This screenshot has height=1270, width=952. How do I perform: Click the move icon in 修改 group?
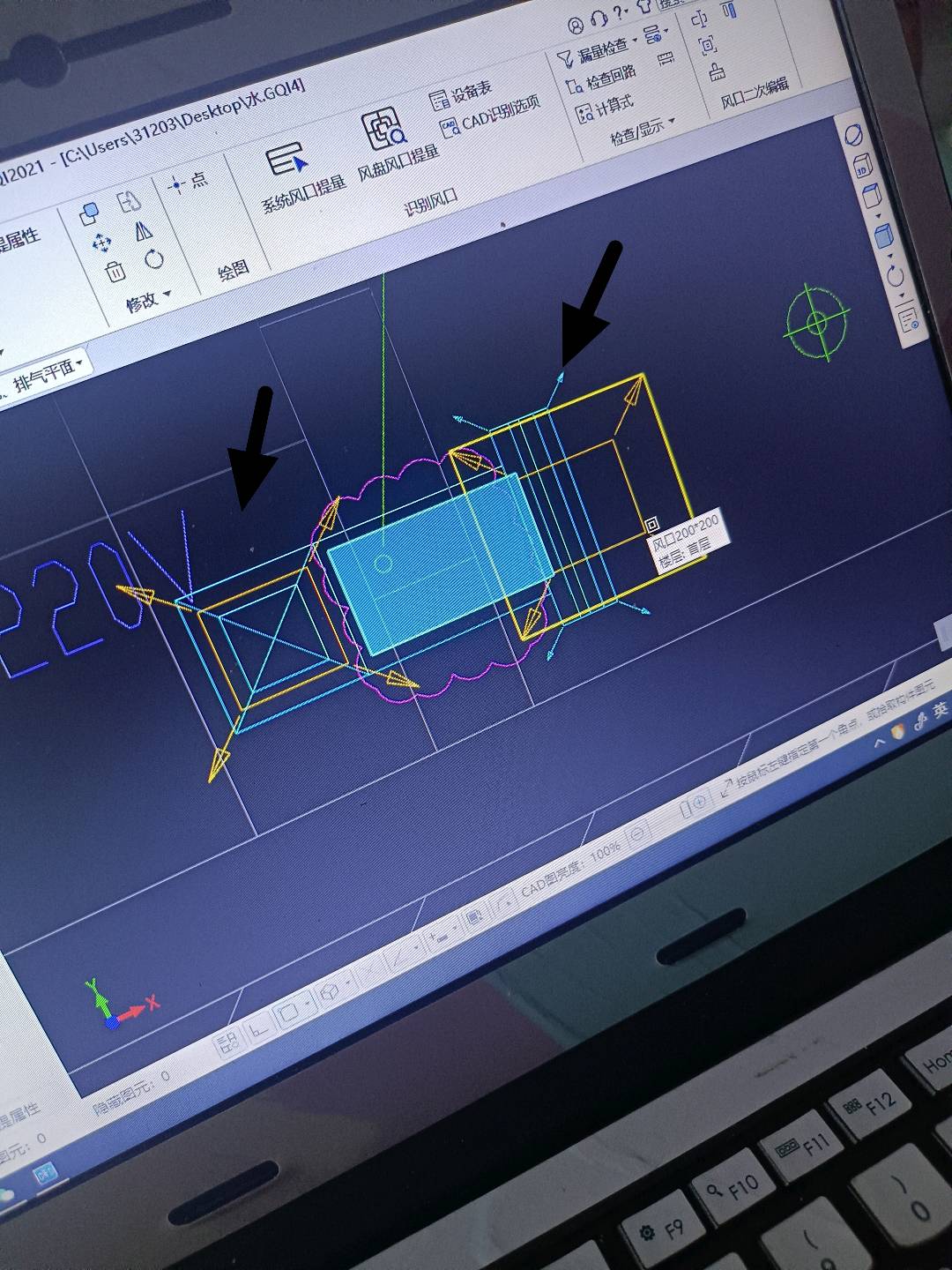100,243
